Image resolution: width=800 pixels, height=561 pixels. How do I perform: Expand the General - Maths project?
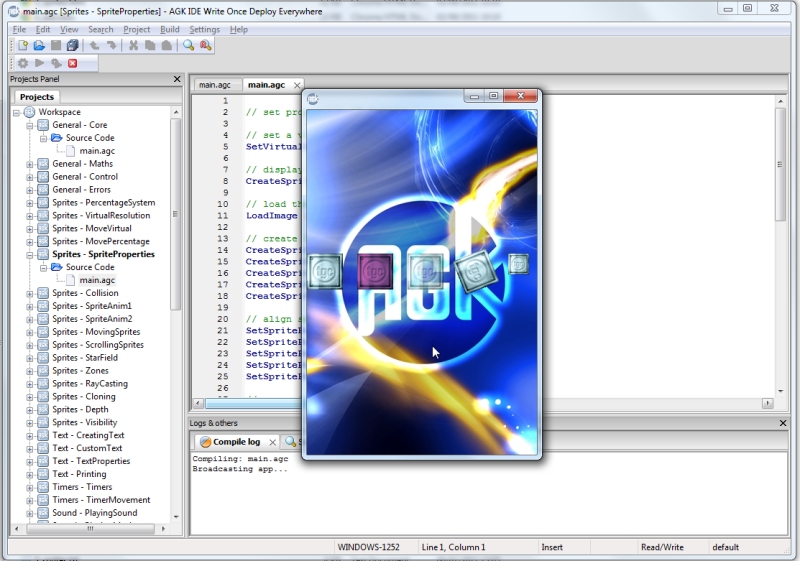coord(30,164)
